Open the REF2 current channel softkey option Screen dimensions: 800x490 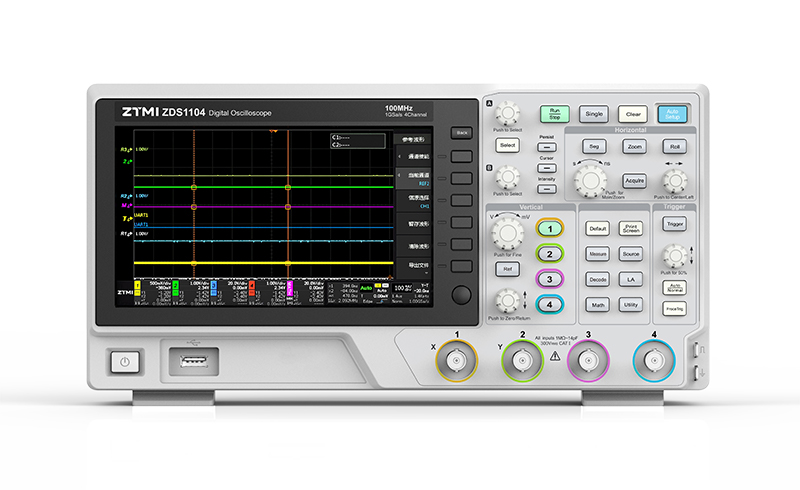(413, 179)
